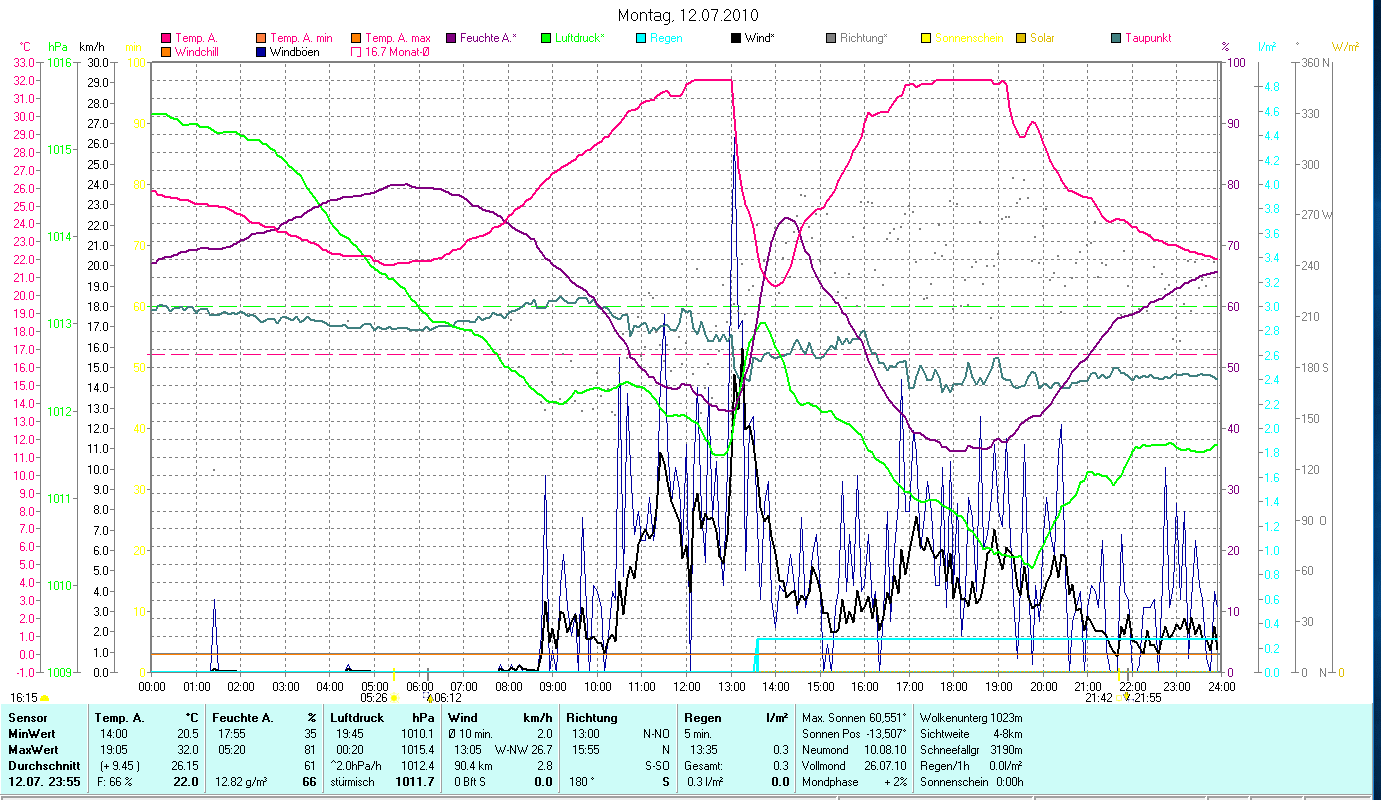Click the sun icon beside 16:15

[x=45, y=698]
